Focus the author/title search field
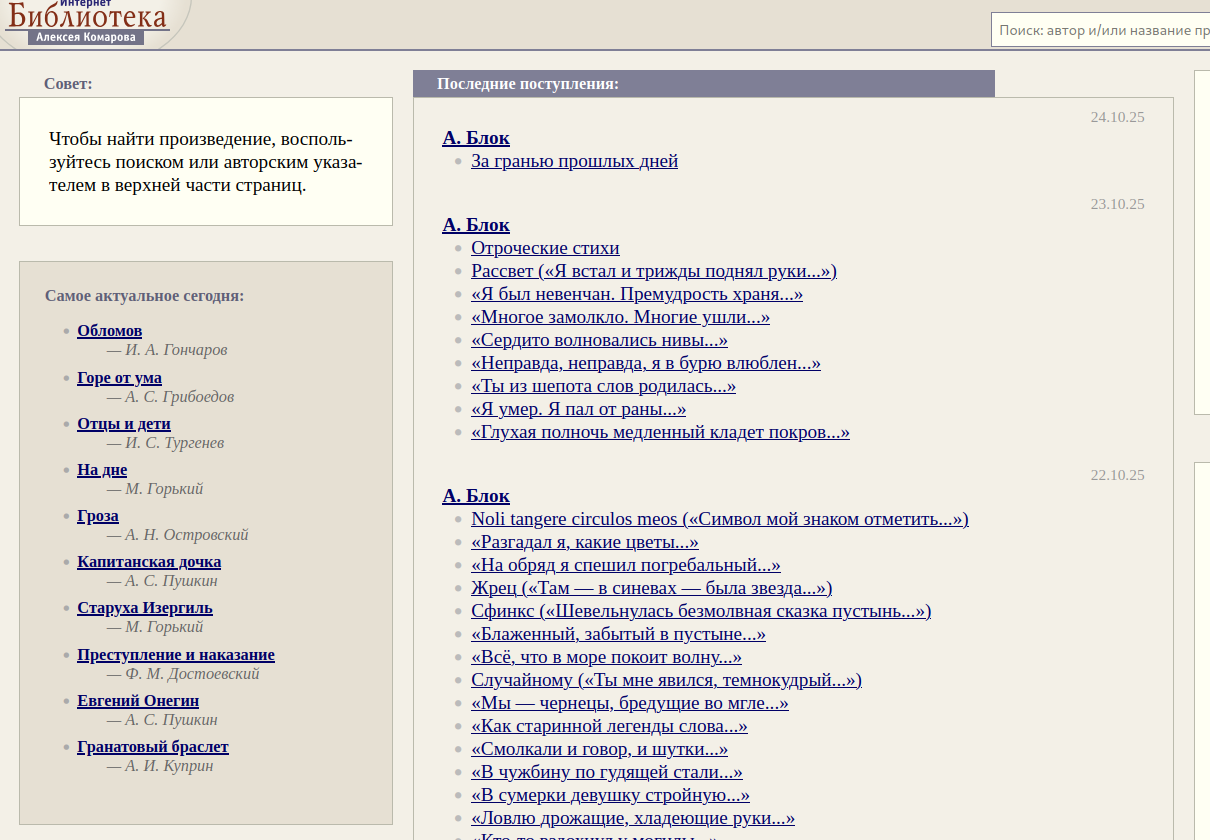Screen dimensions: 1210x840 (1100, 30)
